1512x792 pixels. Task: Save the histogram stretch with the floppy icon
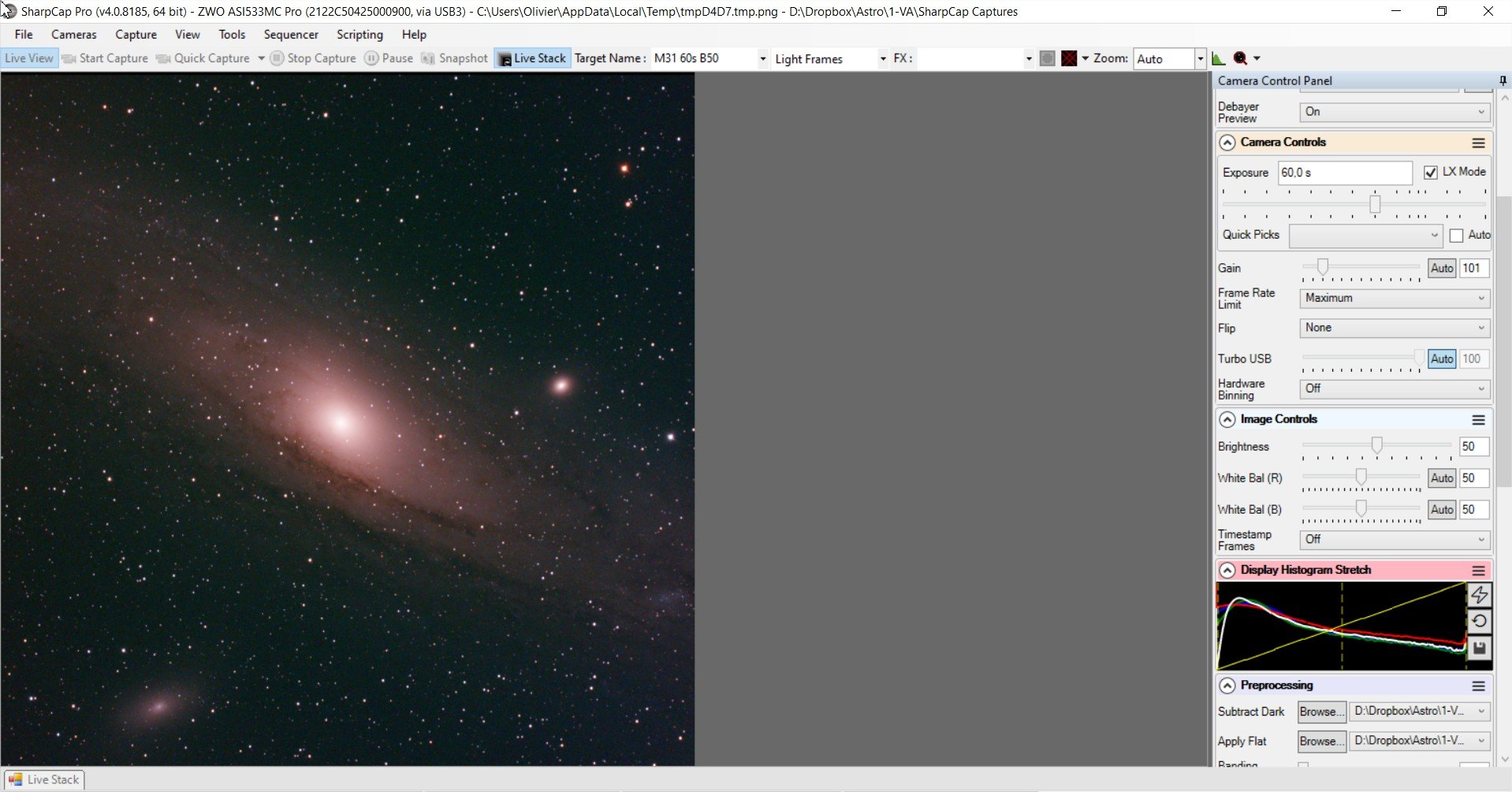(1479, 648)
